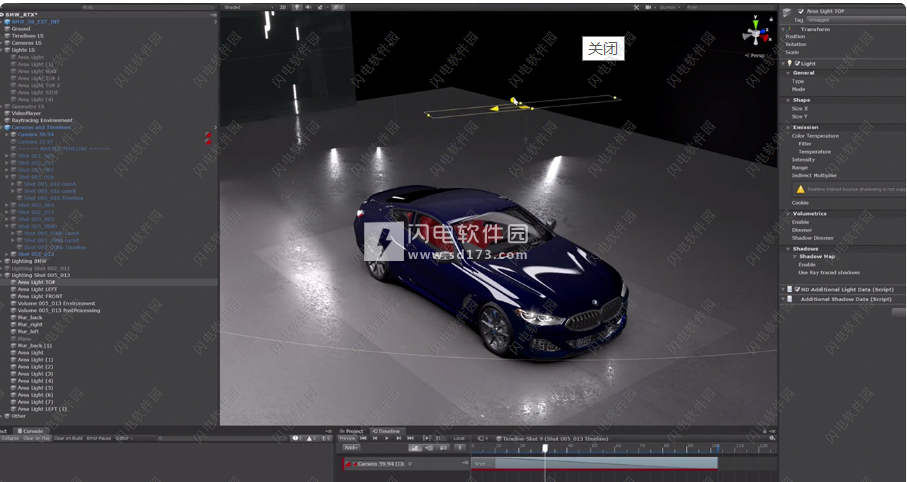Switch to the Timeline tab
The height and width of the screenshot is (482, 907).
[x=386, y=431]
